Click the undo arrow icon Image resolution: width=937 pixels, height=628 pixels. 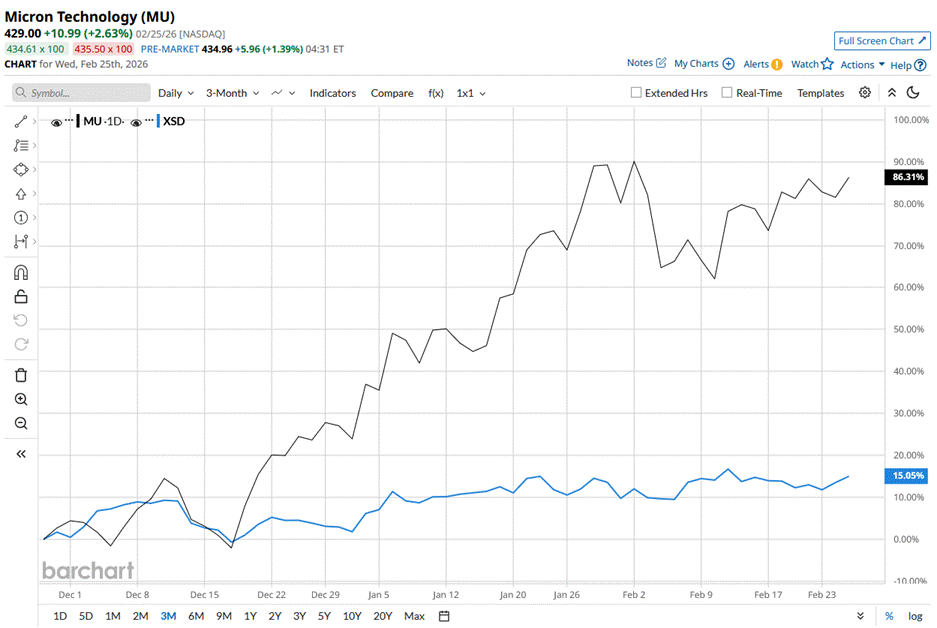coord(21,320)
